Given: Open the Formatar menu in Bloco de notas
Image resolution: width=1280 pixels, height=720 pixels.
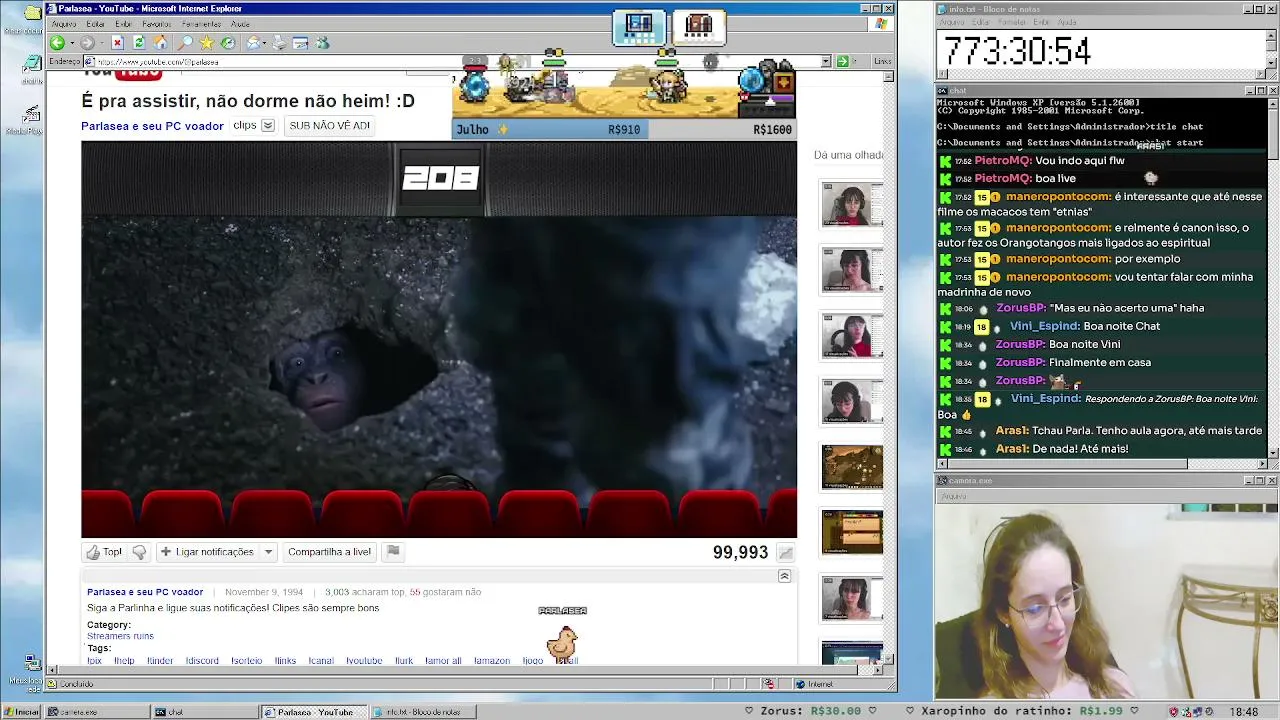Looking at the screenshot, I should tap(1013, 22).
